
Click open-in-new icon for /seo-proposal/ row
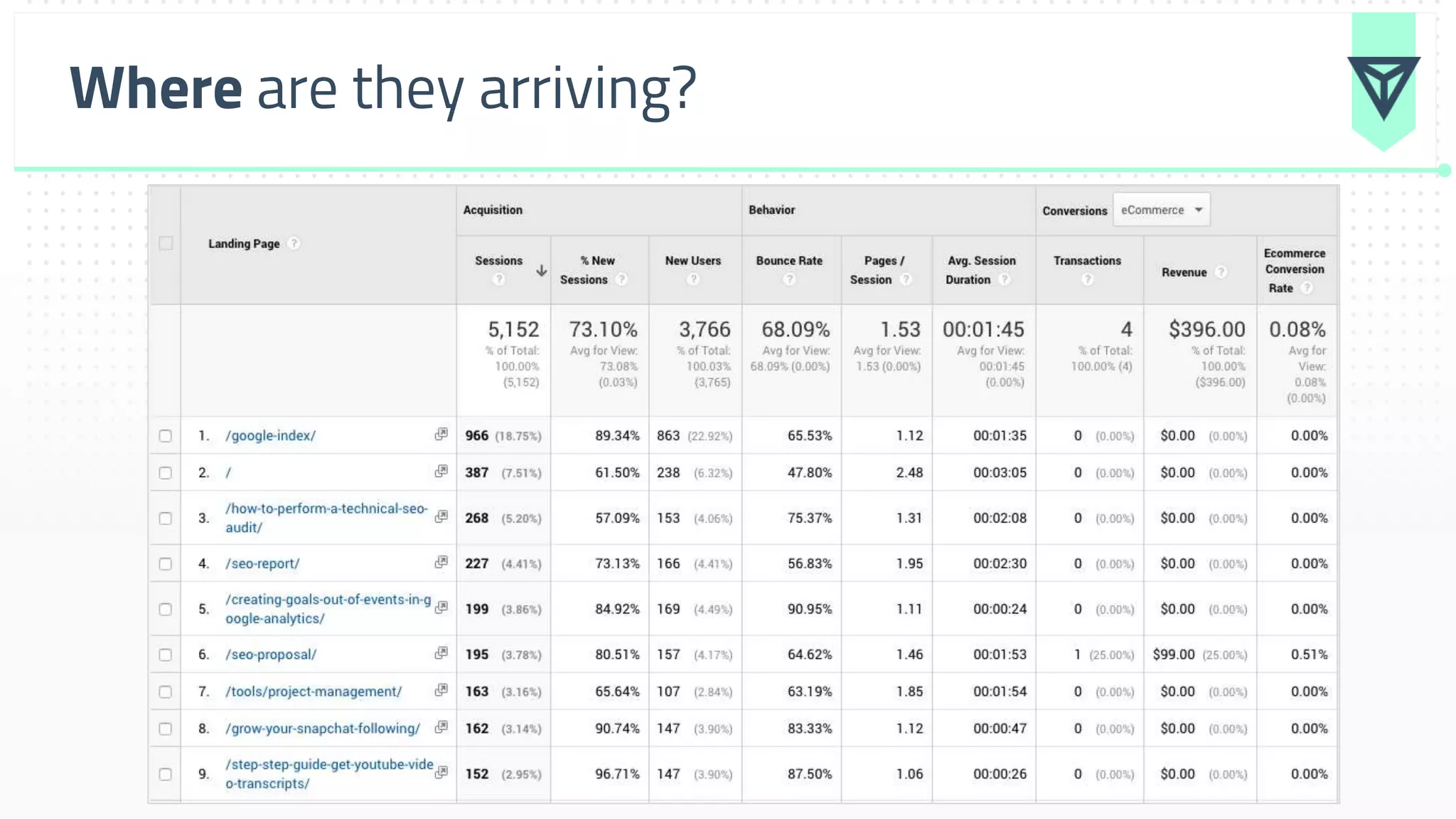pos(441,653)
